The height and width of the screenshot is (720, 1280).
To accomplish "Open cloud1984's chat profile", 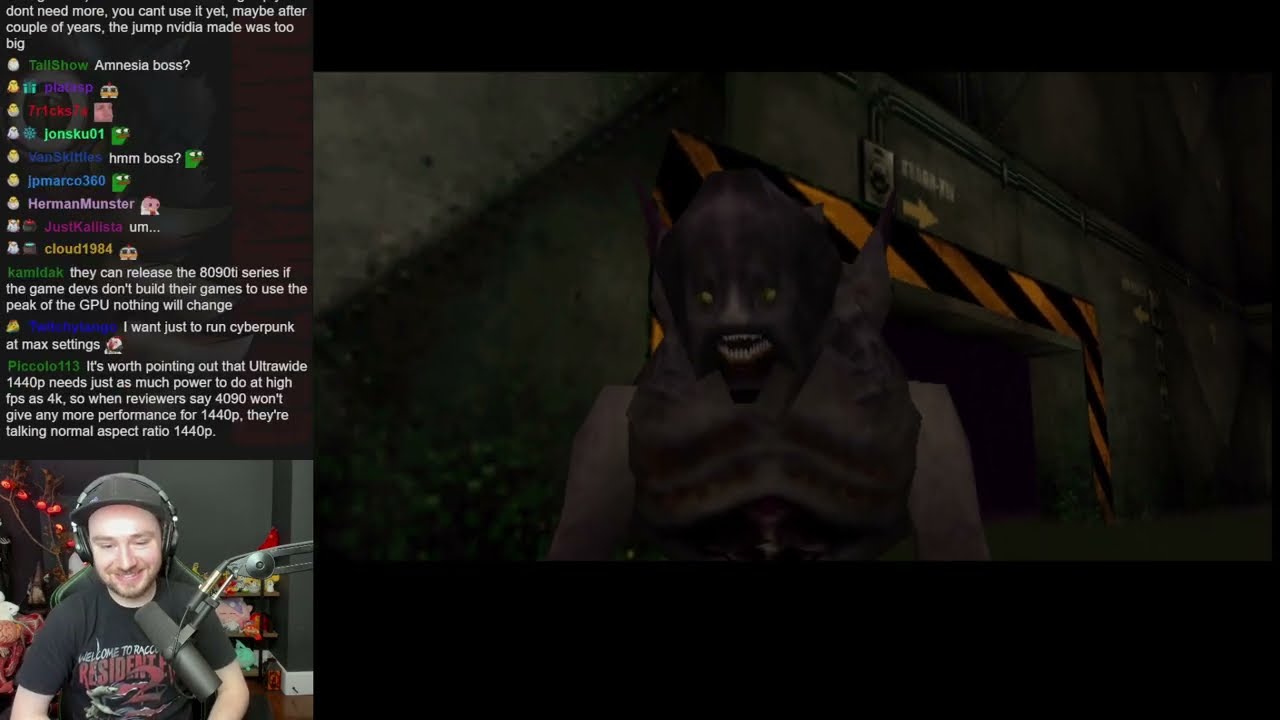I will pyautogui.click(x=79, y=249).
